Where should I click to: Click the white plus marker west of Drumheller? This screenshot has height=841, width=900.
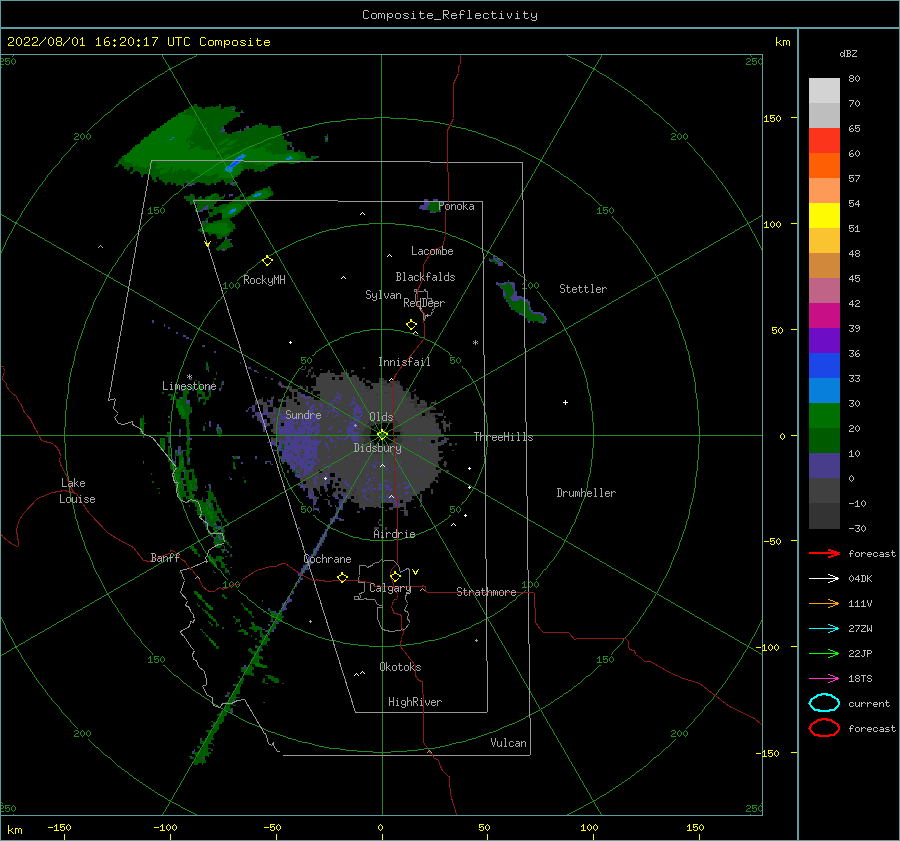[x=565, y=402]
